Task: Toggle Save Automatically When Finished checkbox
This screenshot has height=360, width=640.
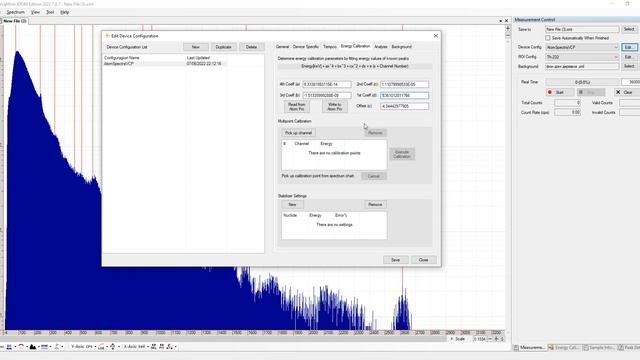Action: click(x=548, y=38)
